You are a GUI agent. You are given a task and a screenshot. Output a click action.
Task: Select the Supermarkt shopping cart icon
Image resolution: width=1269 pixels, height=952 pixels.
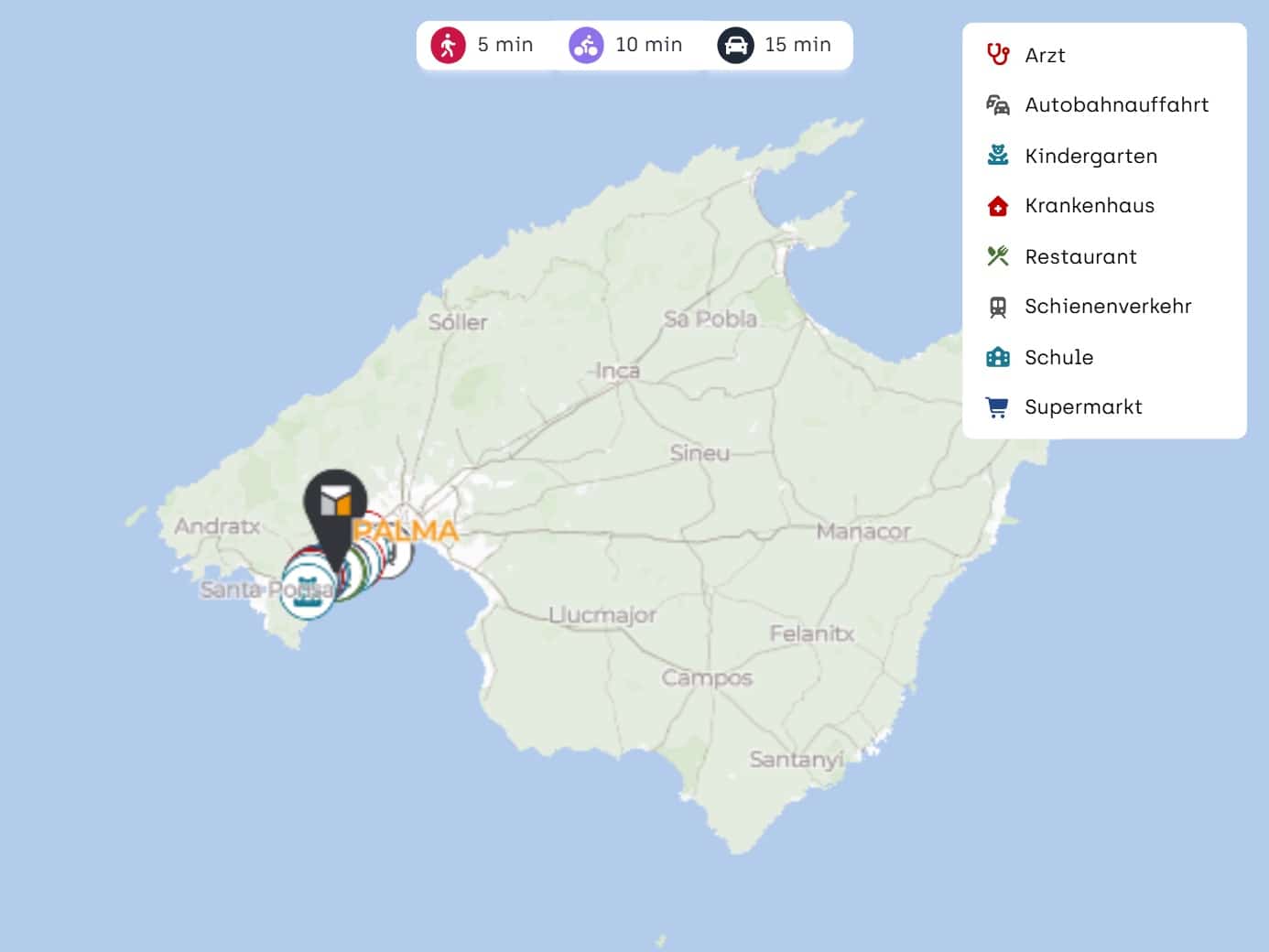[x=998, y=407]
